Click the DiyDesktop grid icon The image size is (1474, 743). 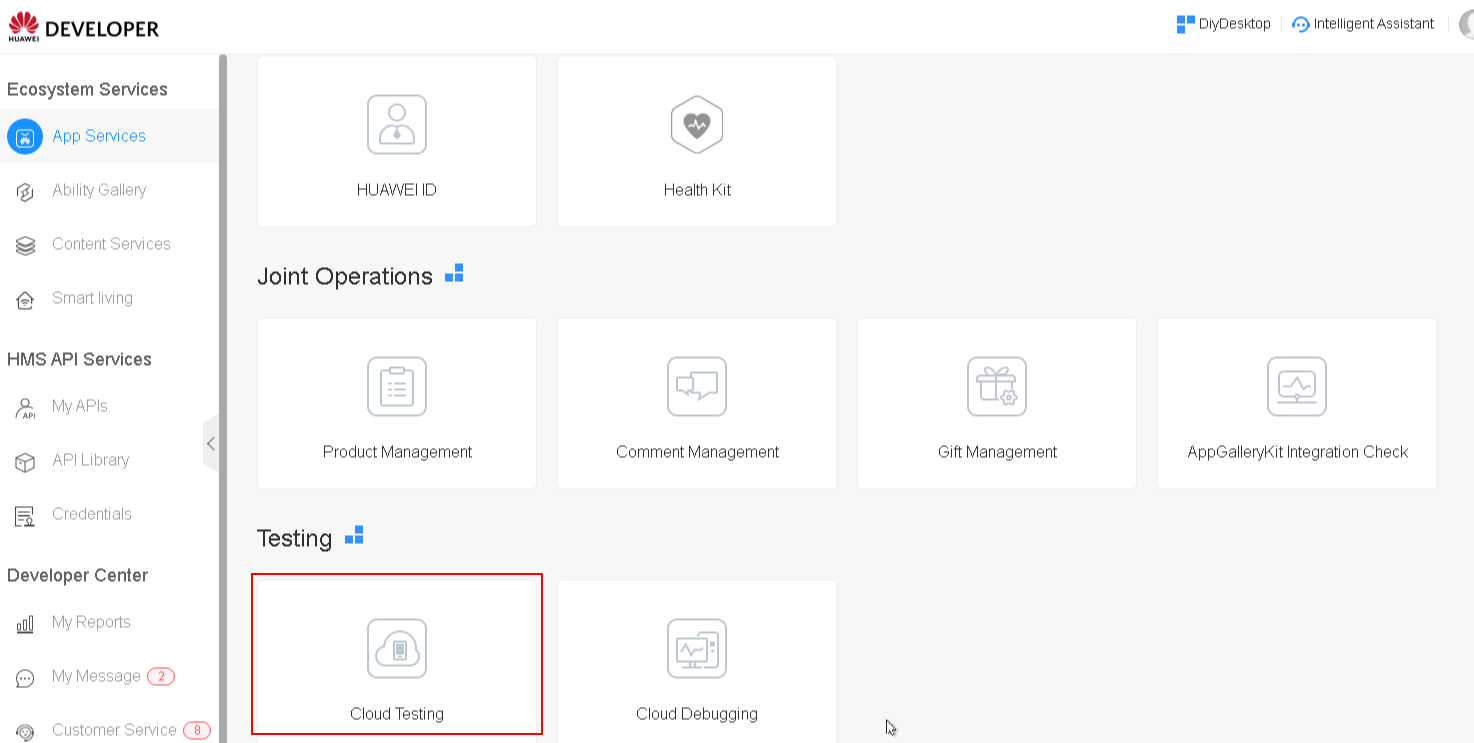coord(1186,24)
